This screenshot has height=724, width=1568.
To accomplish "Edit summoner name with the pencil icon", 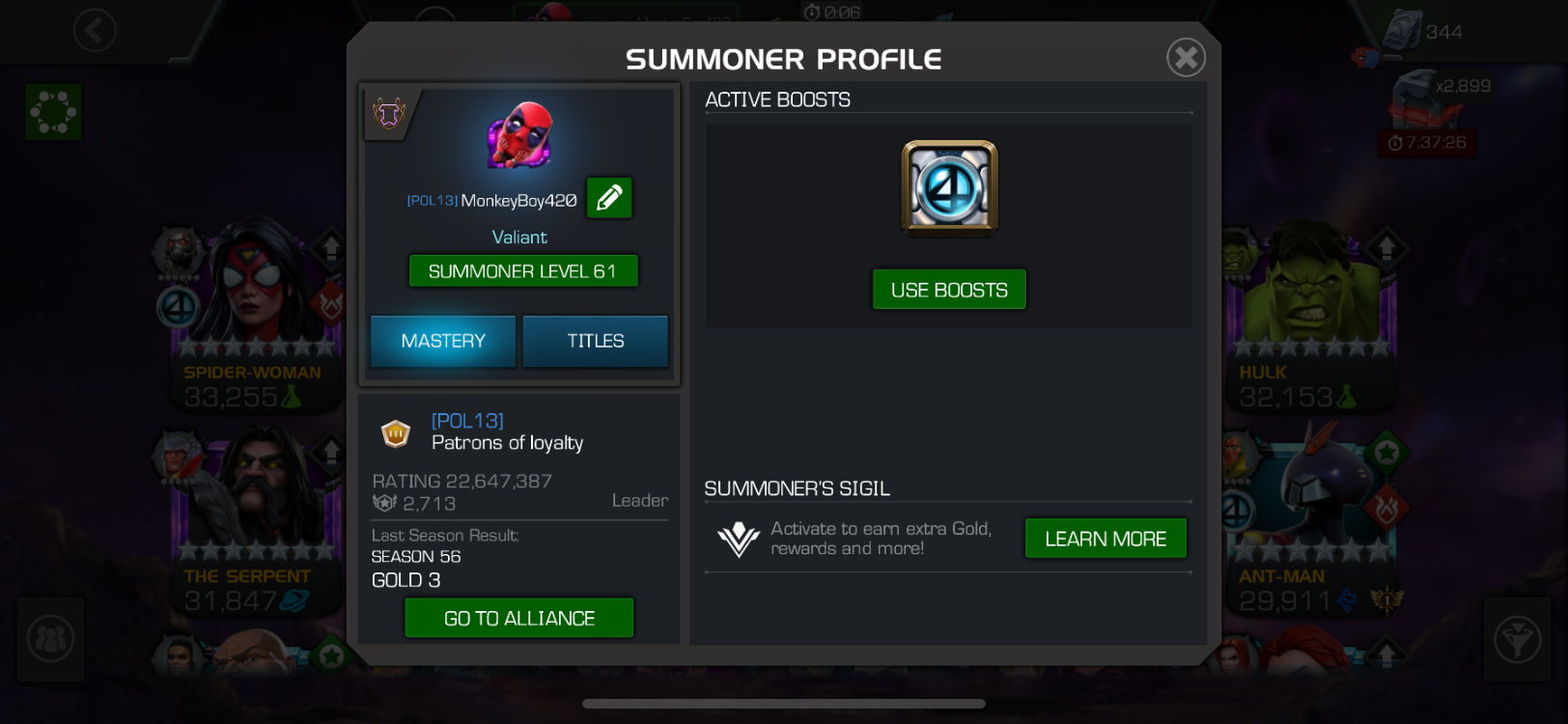I will [x=609, y=198].
